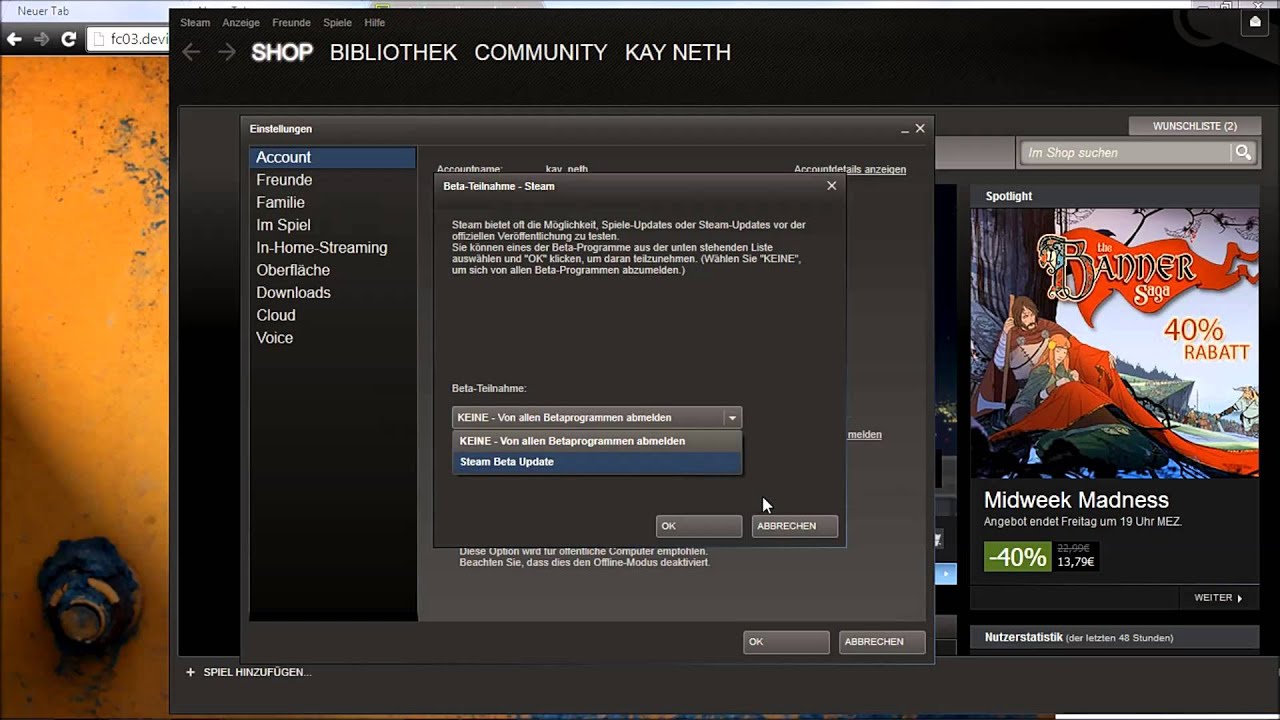This screenshot has width=1280, height=720.
Task: Click the Spotlight panel header
Action: [1115, 196]
